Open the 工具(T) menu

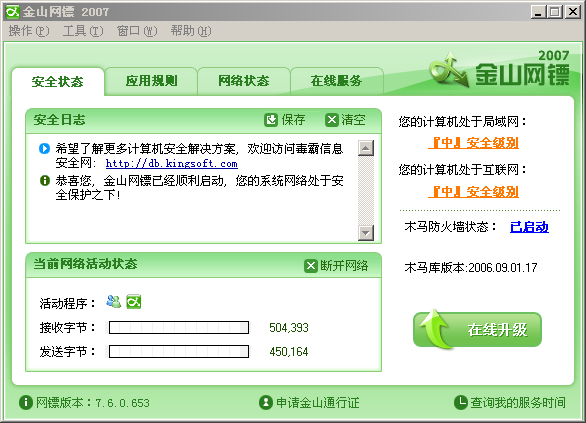tap(83, 31)
